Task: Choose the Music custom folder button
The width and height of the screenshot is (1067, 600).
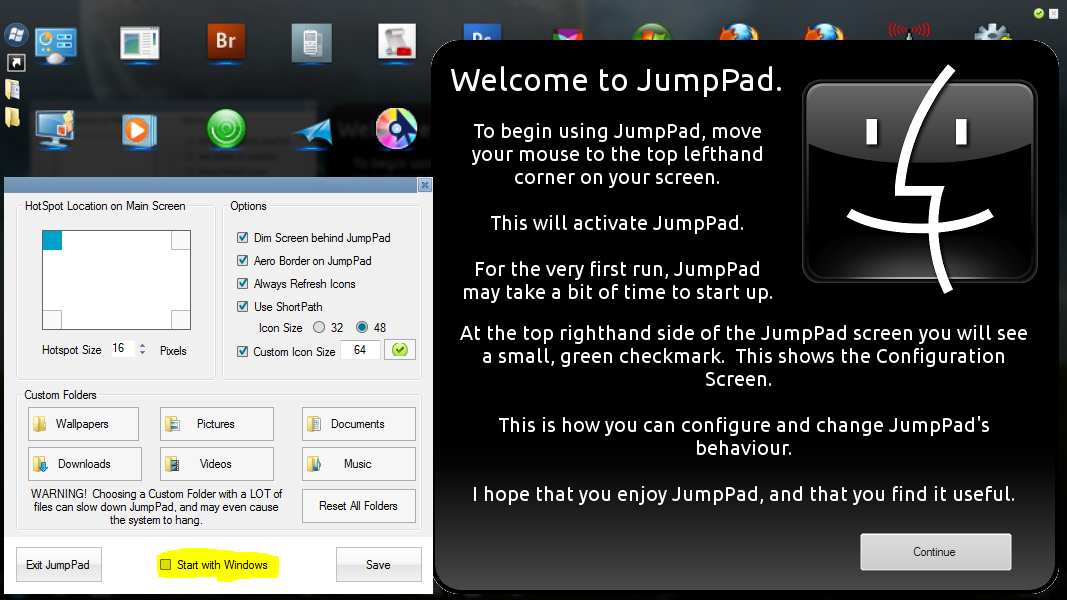Action: point(359,464)
